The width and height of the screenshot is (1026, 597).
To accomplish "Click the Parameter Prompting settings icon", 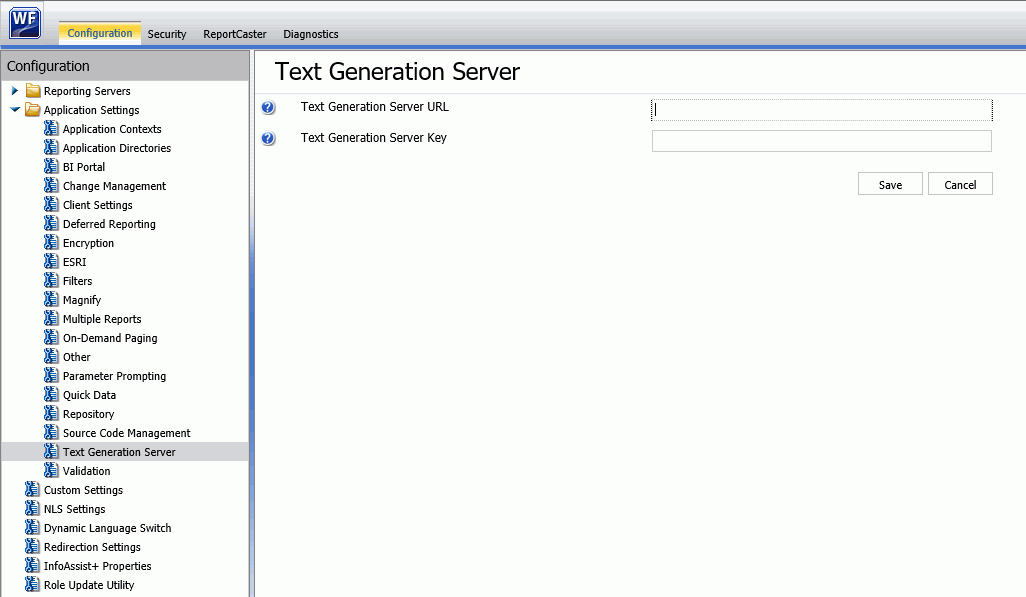I will pos(51,375).
